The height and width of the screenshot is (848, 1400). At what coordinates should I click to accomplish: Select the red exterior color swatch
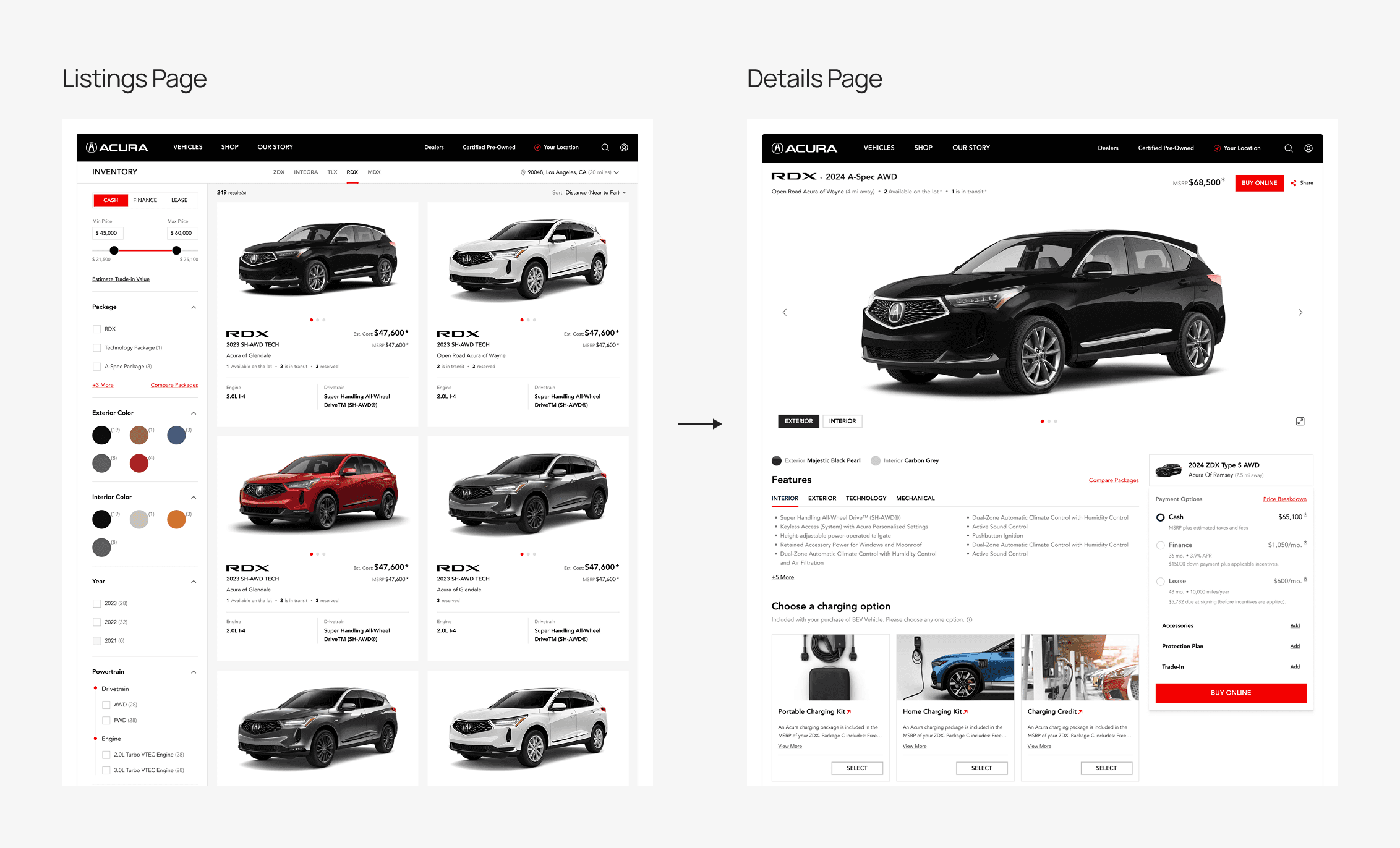(x=139, y=463)
